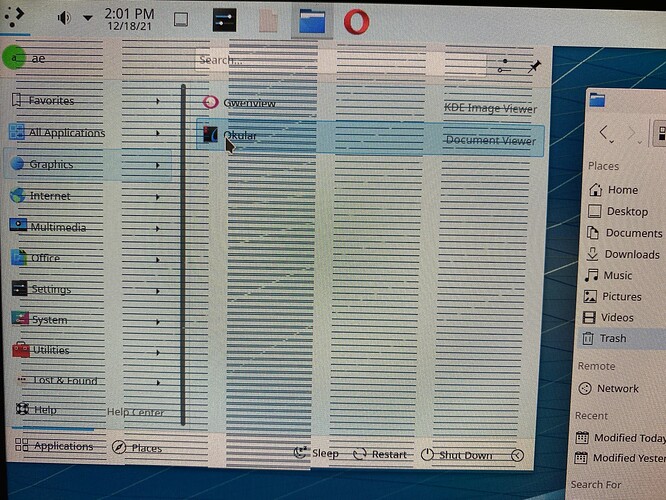
Task: Expand arrow beside Office
Action: [x=158, y=260]
